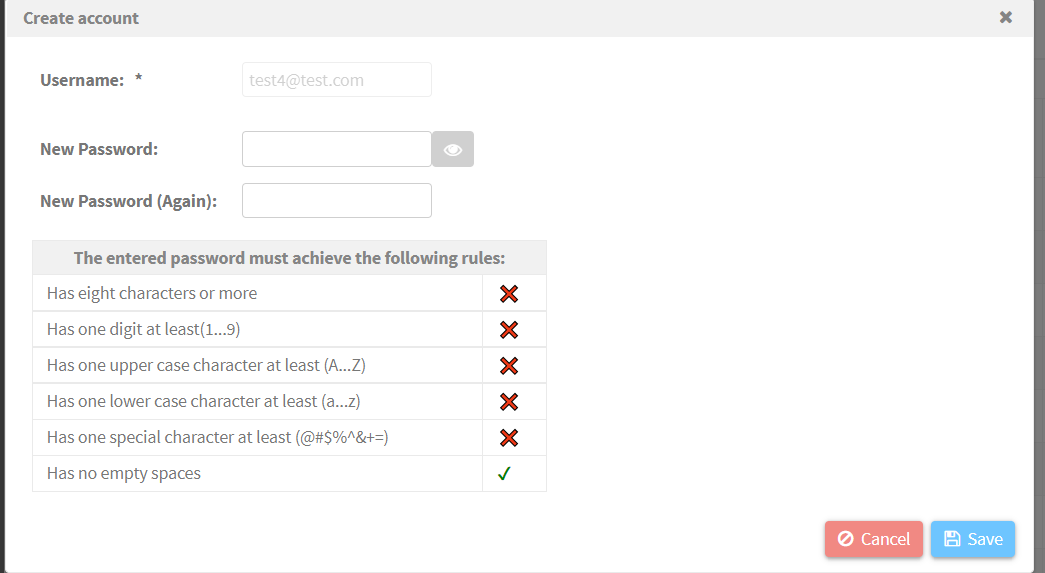Image resolution: width=1045 pixels, height=573 pixels.
Task: Click the floppy disk icon on Save
Action: pos(952,539)
